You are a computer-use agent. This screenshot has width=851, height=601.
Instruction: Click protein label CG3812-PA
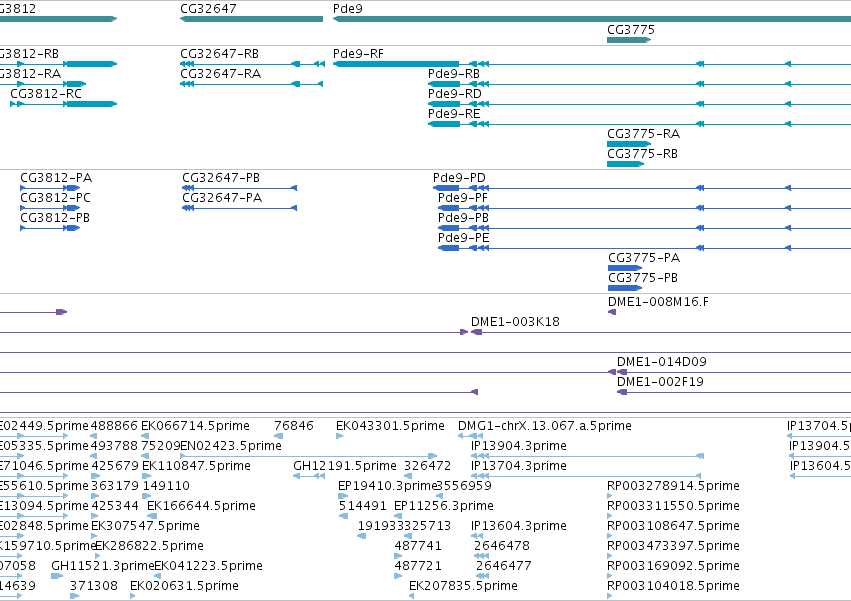coord(56,178)
